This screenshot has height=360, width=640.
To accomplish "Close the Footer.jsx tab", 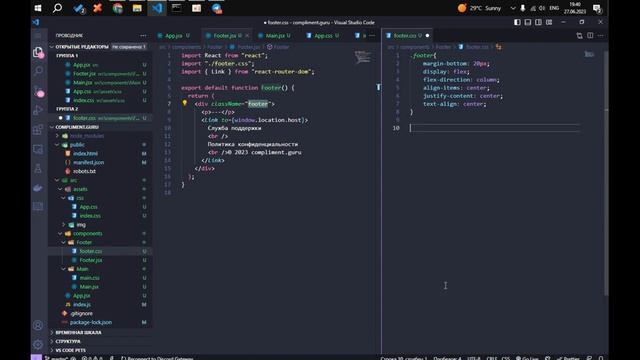I will click(247, 36).
